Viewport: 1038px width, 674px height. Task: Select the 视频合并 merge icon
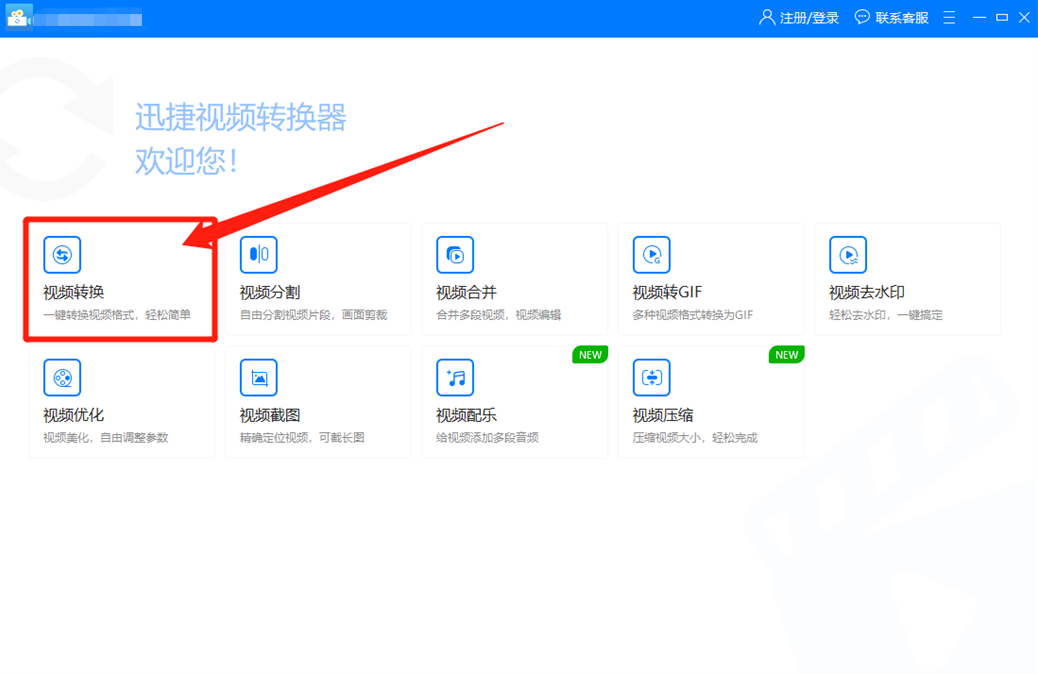[455, 255]
